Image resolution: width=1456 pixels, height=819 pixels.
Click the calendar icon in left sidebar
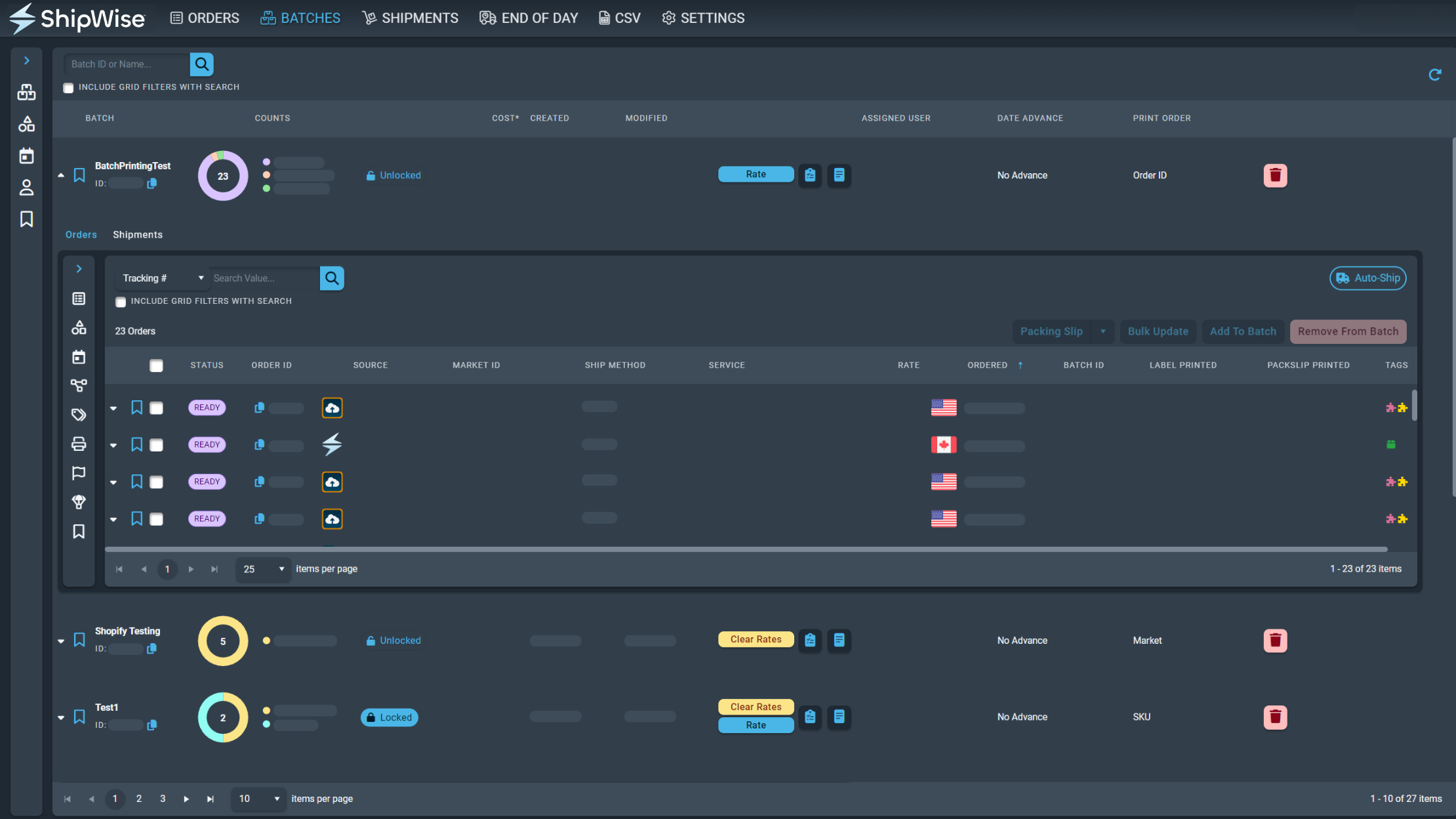tap(26, 155)
